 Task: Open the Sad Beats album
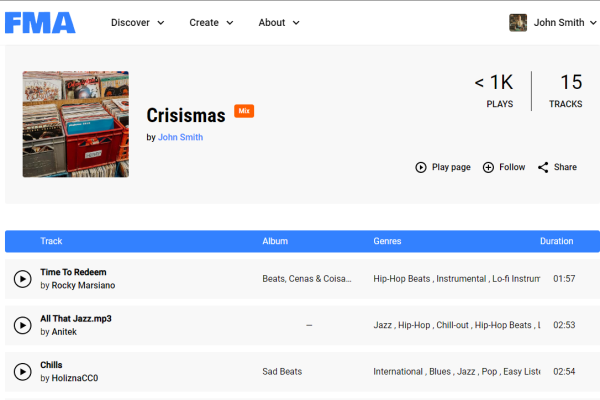[x=282, y=372]
